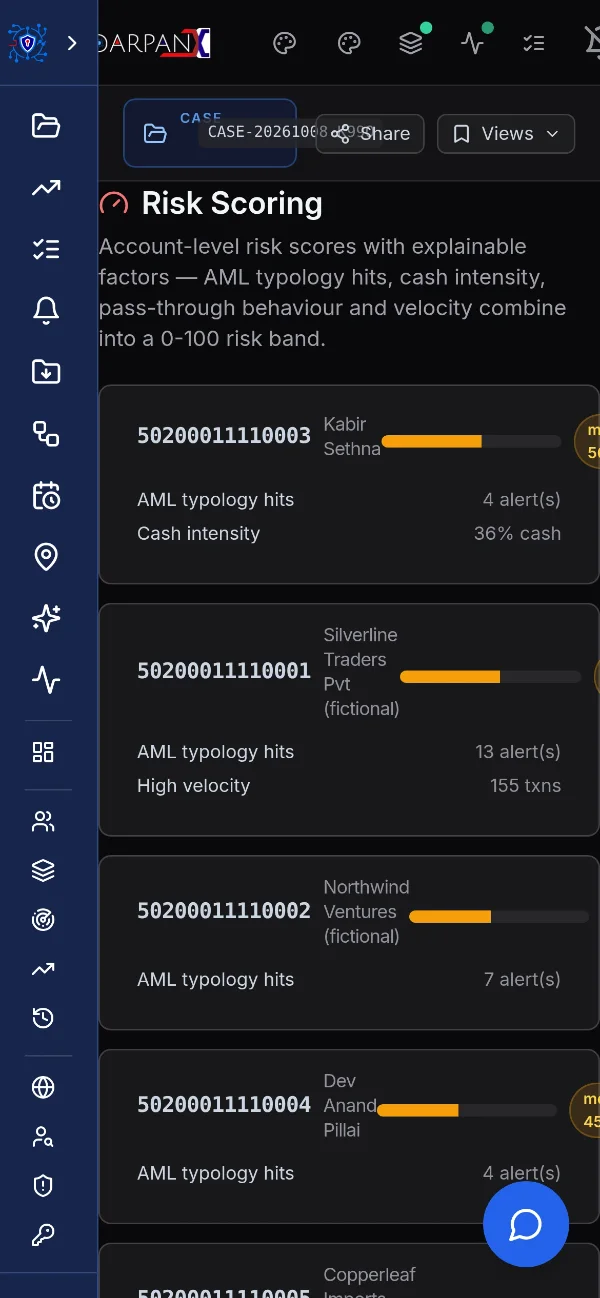Open the map pin location icon
The height and width of the screenshot is (1298, 600).
(x=46, y=557)
